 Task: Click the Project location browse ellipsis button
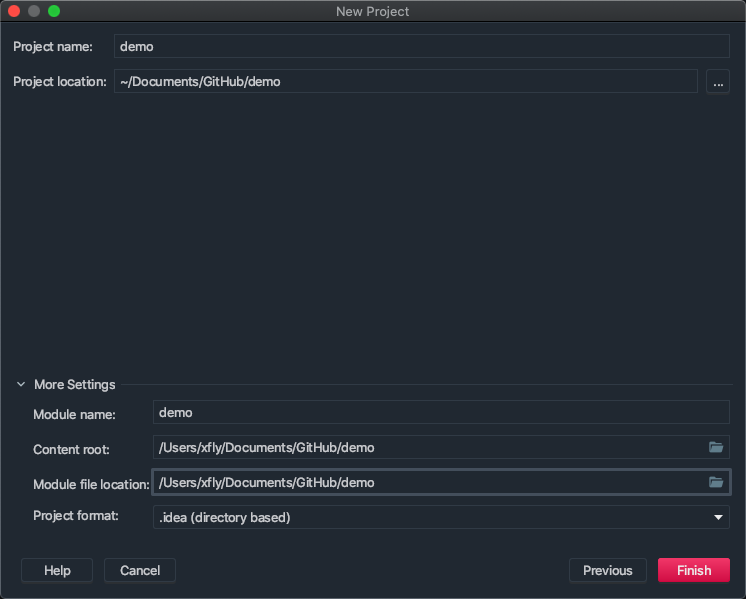click(x=718, y=82)
